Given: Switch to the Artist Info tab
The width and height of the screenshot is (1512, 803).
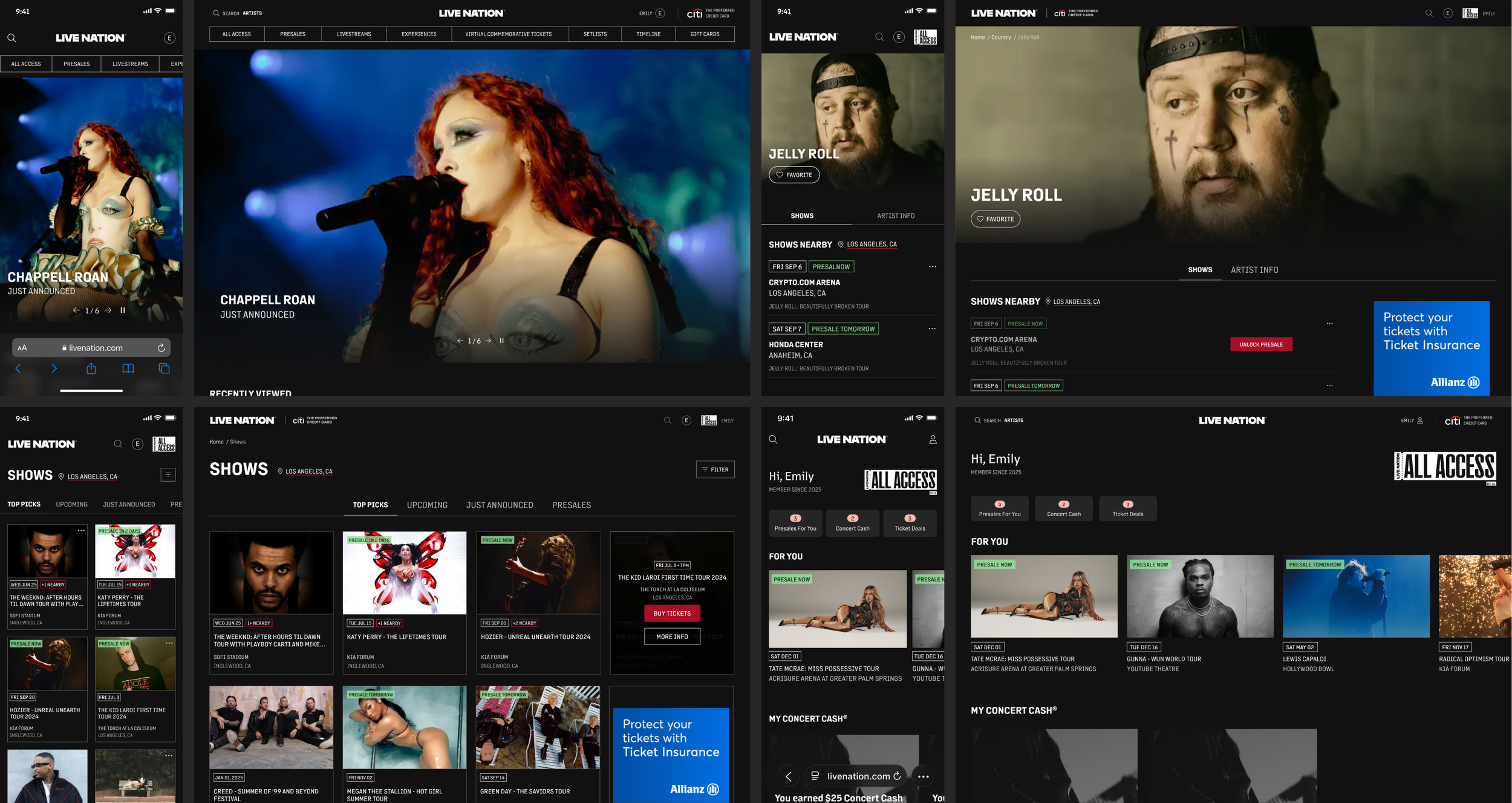Looking at the screenshot, I should (895, 215).
